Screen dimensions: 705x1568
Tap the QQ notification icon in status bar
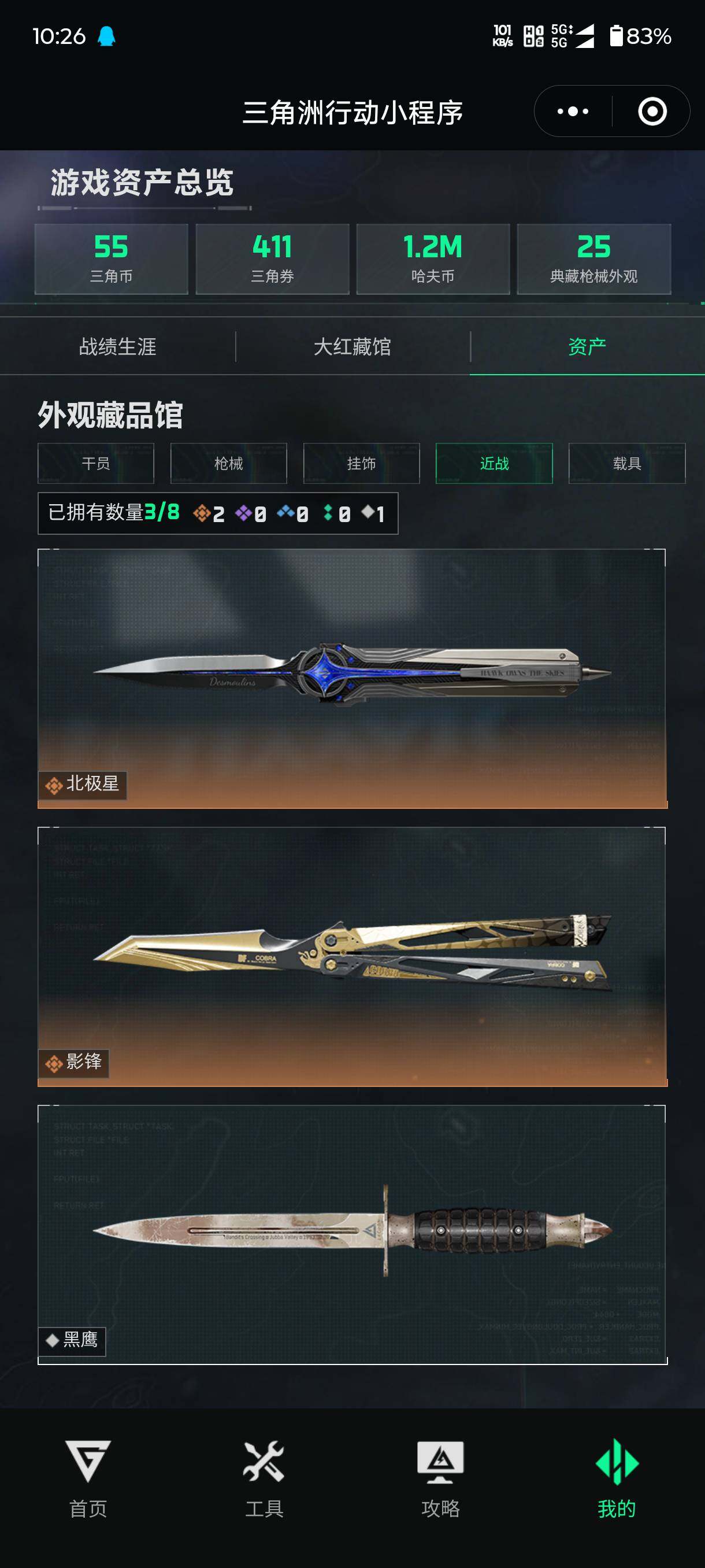point(106,36)
